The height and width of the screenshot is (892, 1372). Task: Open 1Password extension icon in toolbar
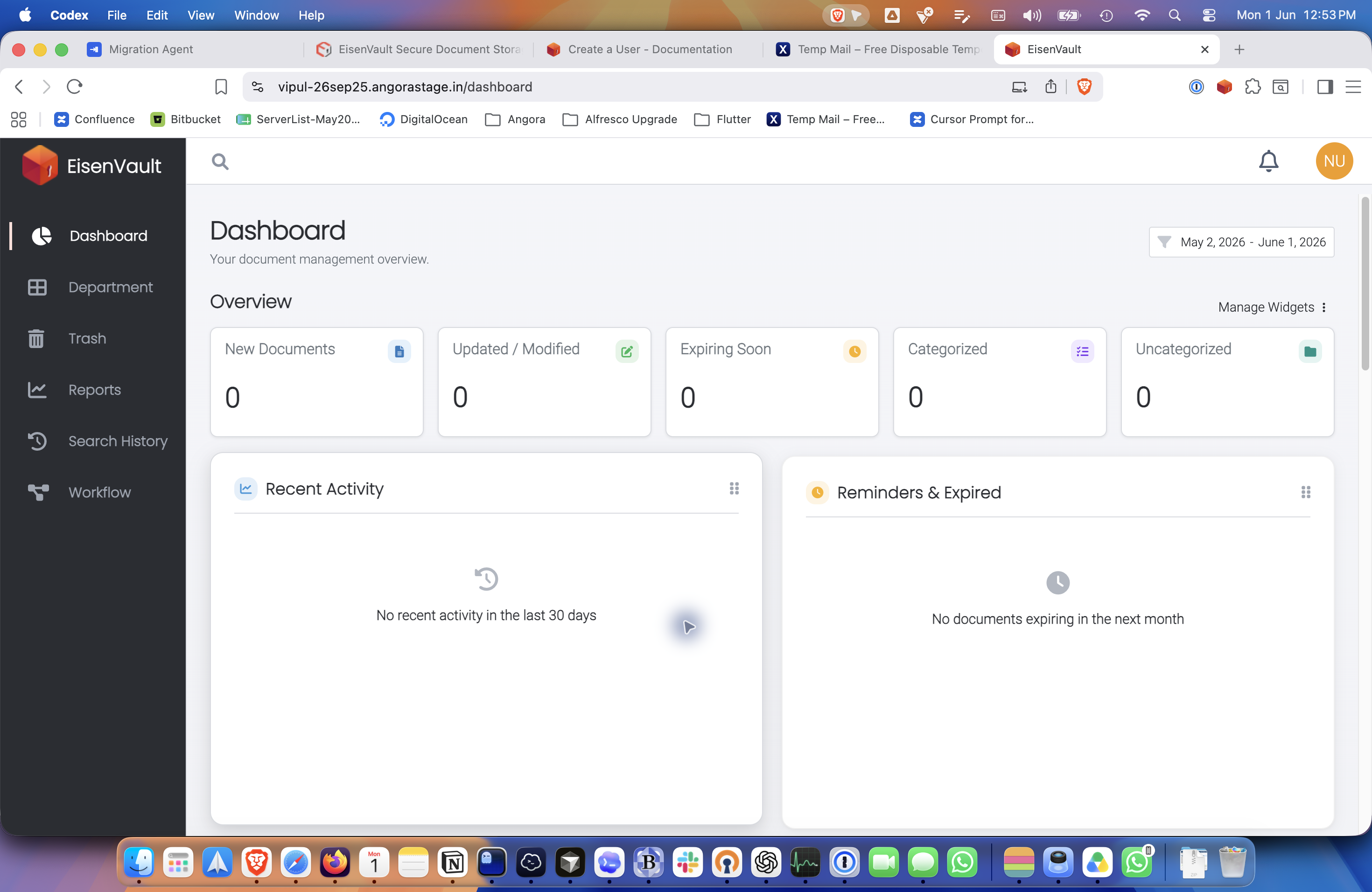coord(1196,87)
